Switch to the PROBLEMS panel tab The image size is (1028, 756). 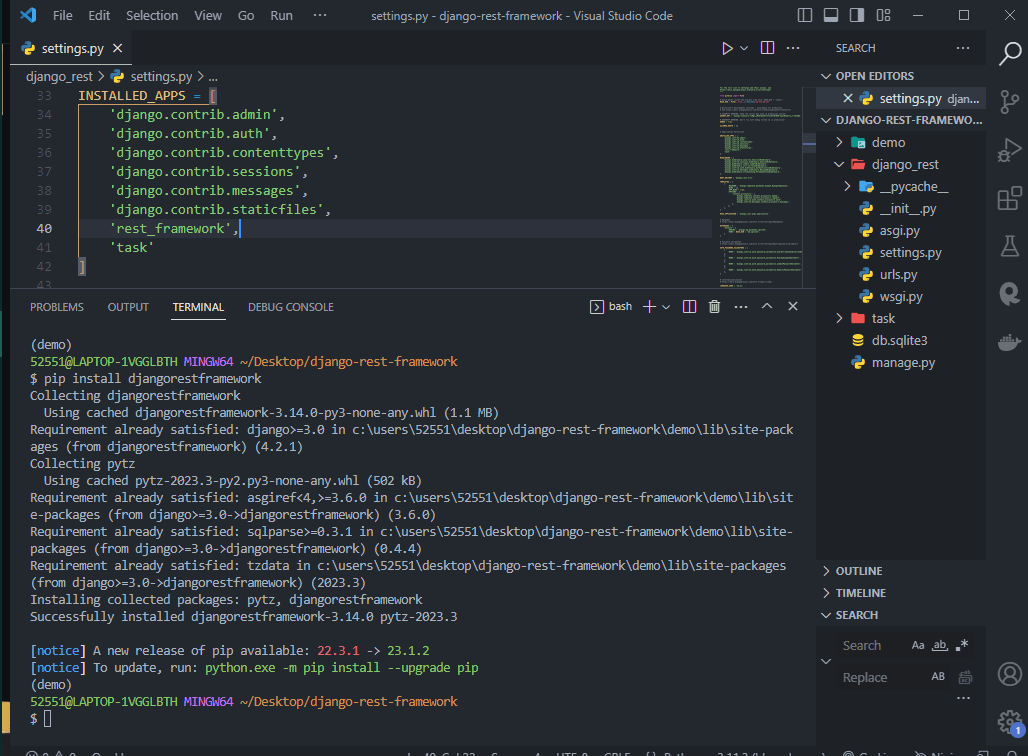pos(56,307)
